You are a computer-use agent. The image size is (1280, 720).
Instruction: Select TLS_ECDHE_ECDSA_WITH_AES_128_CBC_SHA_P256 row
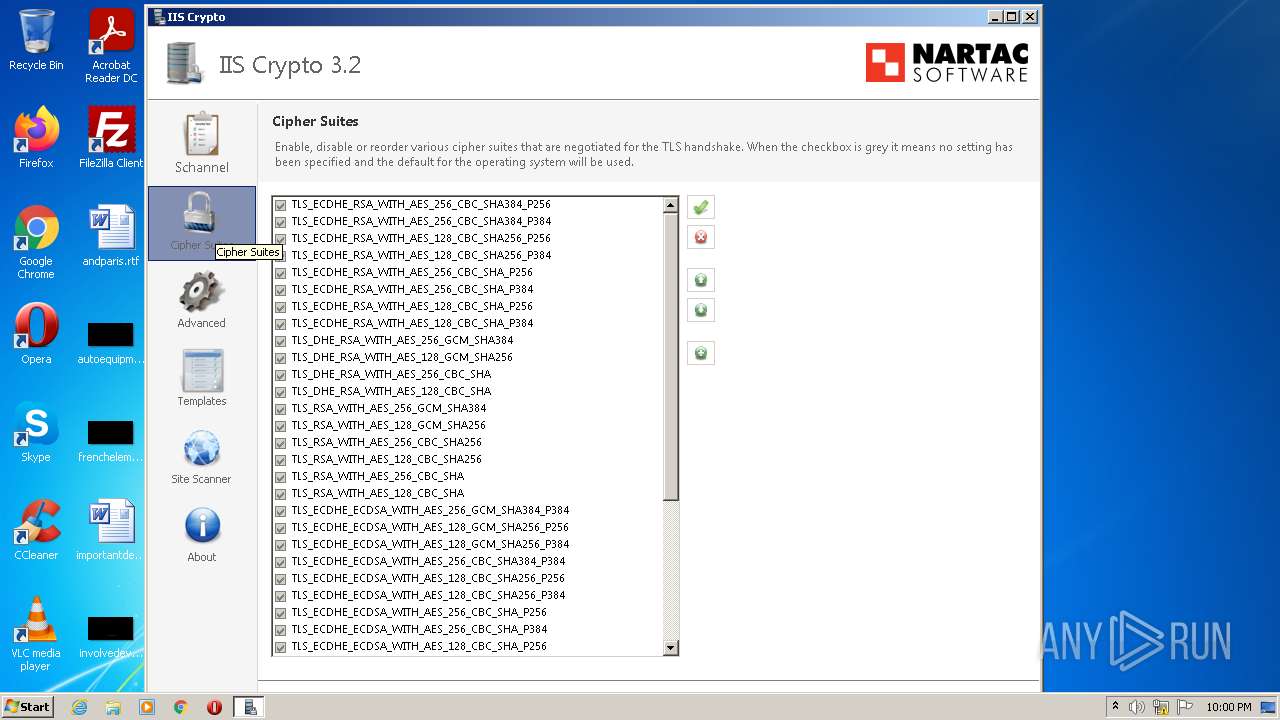[x=467, y=646]
